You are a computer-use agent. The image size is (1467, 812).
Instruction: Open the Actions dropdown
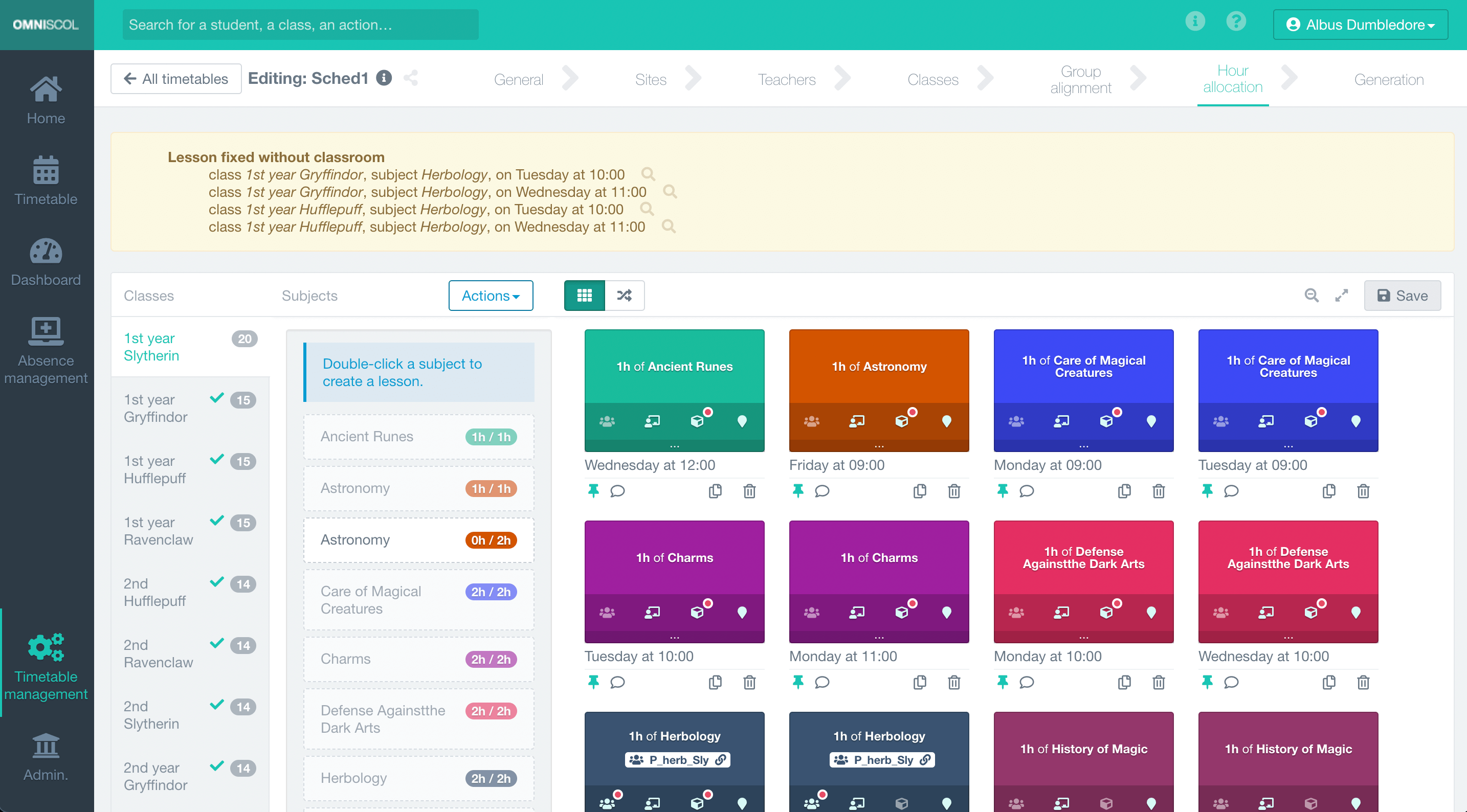point(491,296)
